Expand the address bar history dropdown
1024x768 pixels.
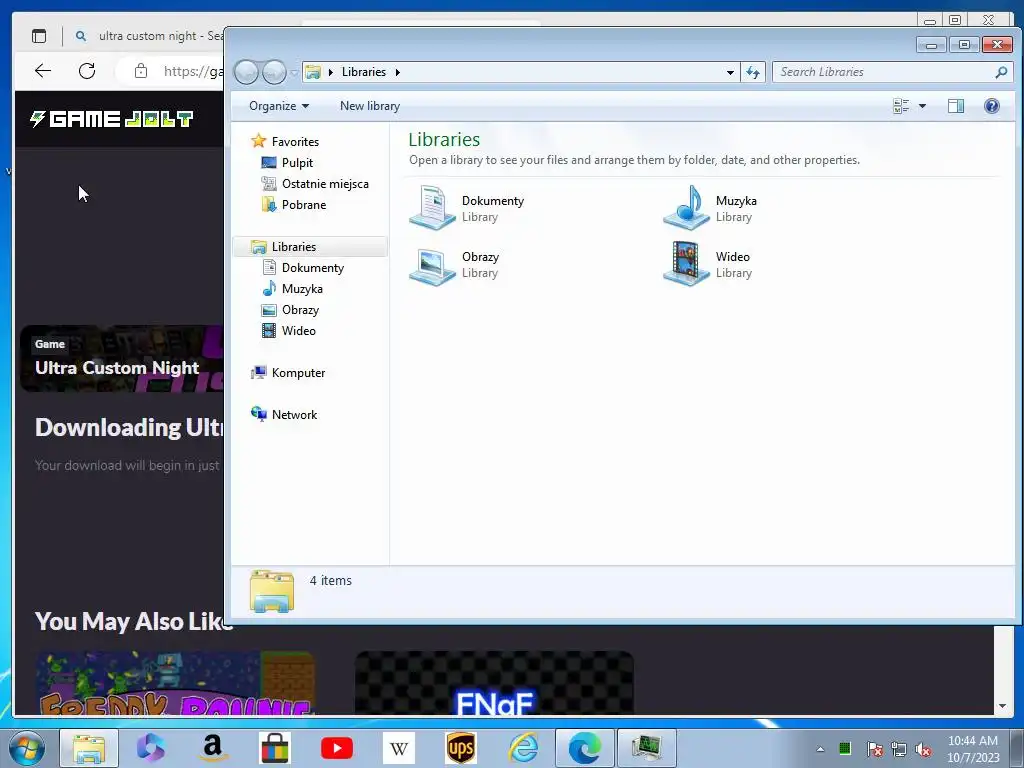tap(730, 72)
